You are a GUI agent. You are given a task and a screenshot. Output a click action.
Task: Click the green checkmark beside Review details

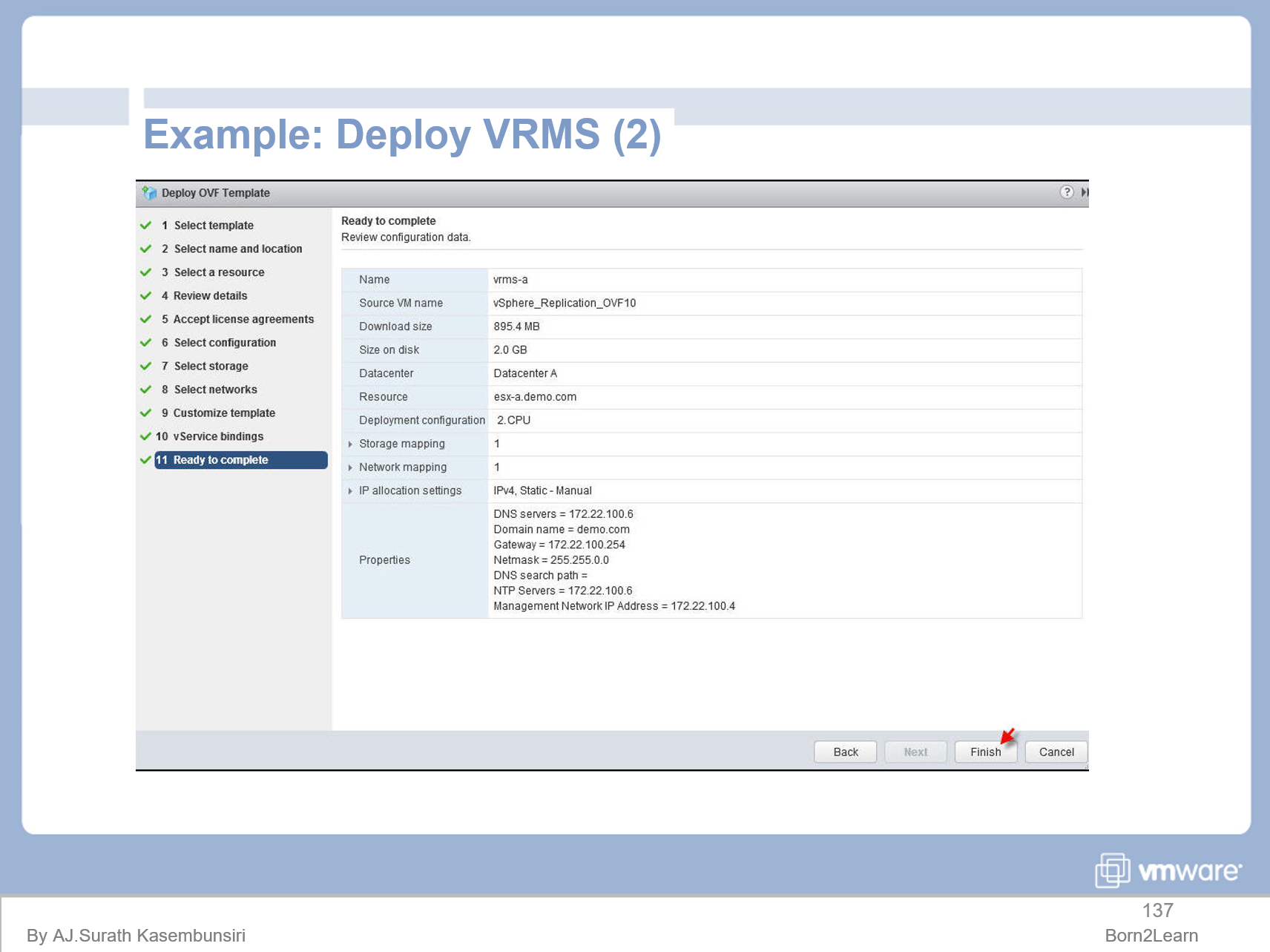click(145, 295)
